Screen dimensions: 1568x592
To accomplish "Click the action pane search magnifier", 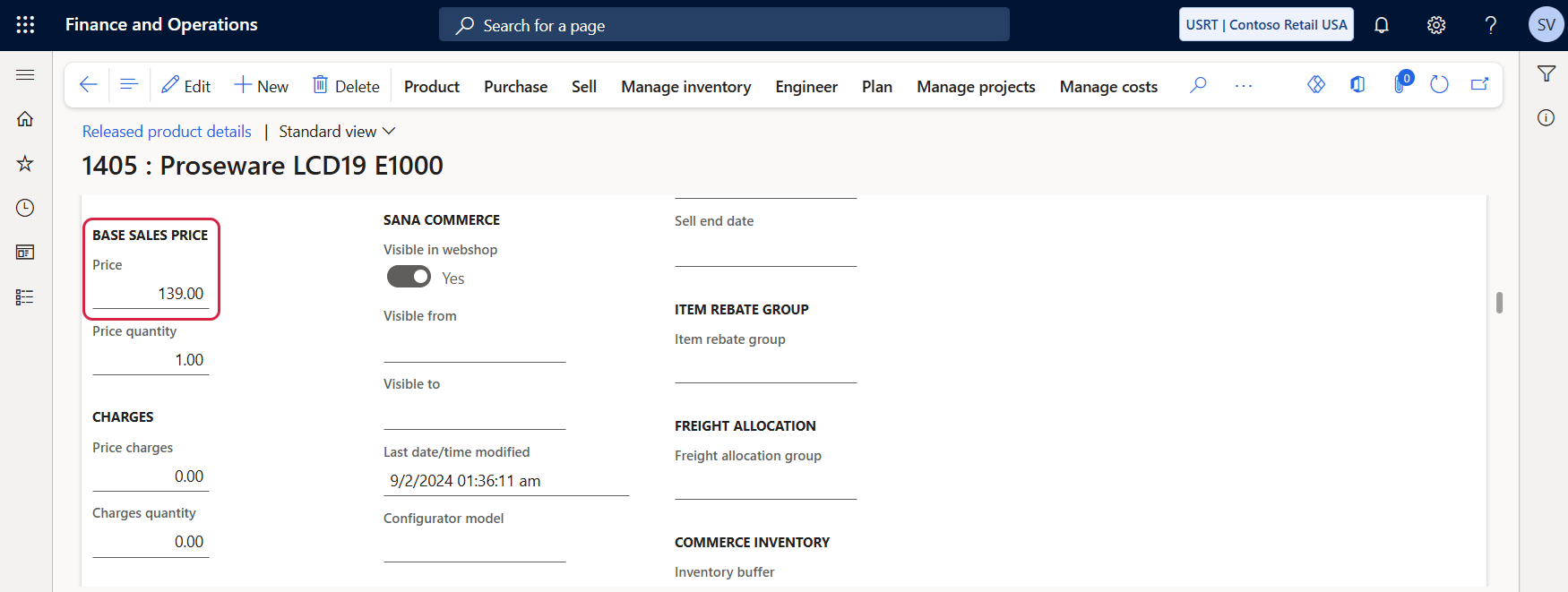I will click(x=1198, y=85).
